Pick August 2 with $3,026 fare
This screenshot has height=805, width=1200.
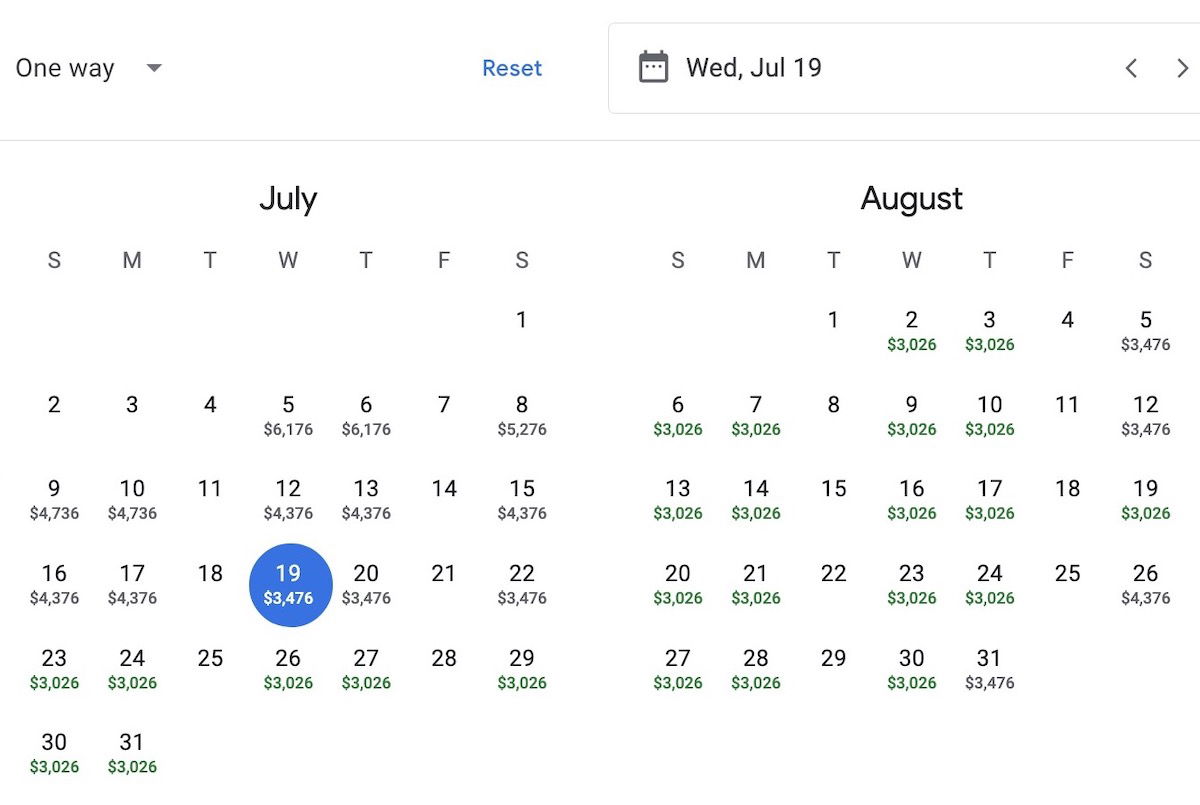click(x=912, y=330)
